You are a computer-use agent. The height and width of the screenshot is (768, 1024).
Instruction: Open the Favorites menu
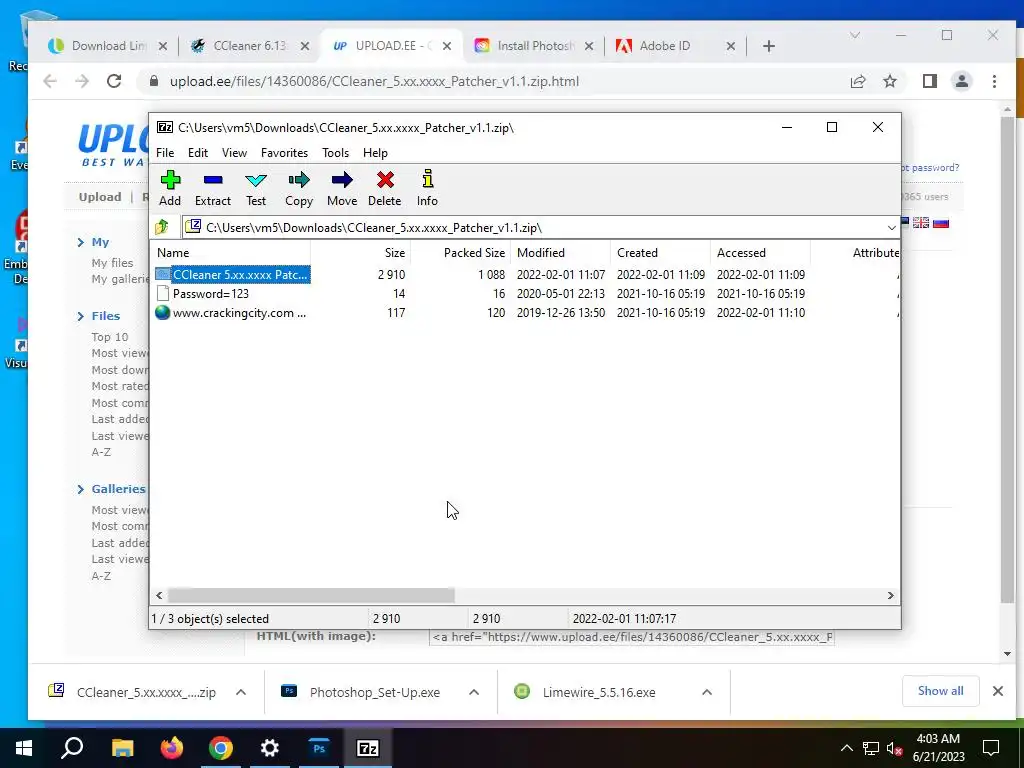click(x=284, y=153)
